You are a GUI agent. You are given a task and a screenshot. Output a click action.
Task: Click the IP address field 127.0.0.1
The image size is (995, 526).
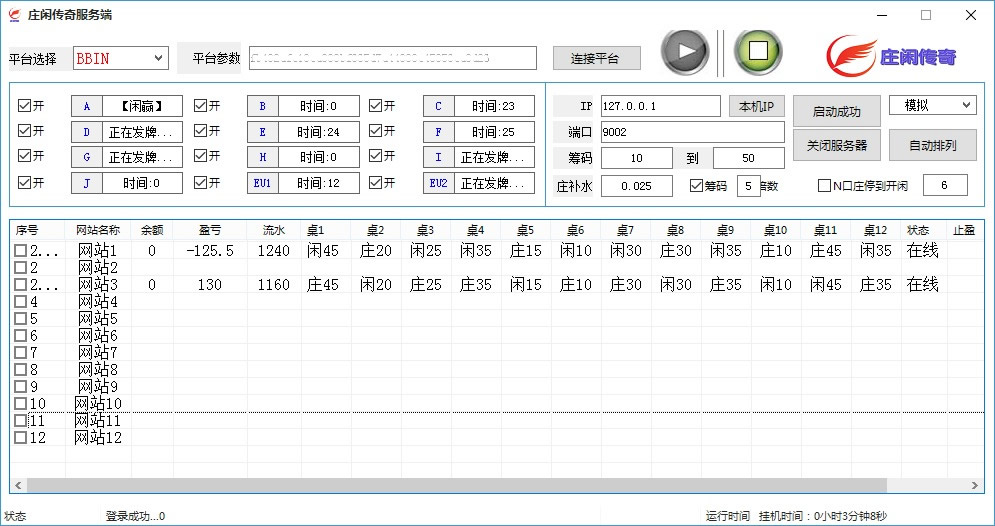click(659, 106)
